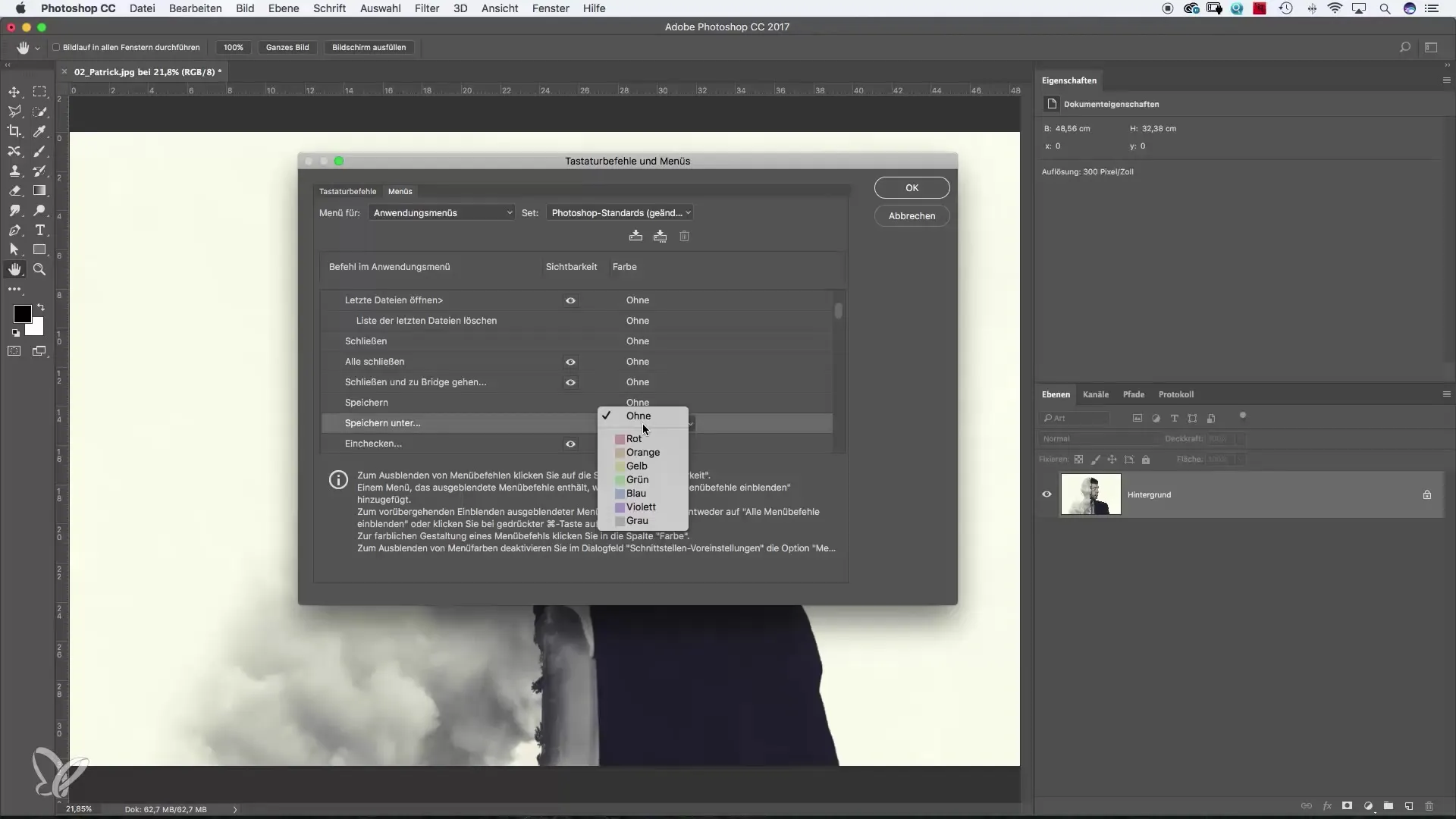
Task: Choose Grün from color list
Action: pos(643,480)
